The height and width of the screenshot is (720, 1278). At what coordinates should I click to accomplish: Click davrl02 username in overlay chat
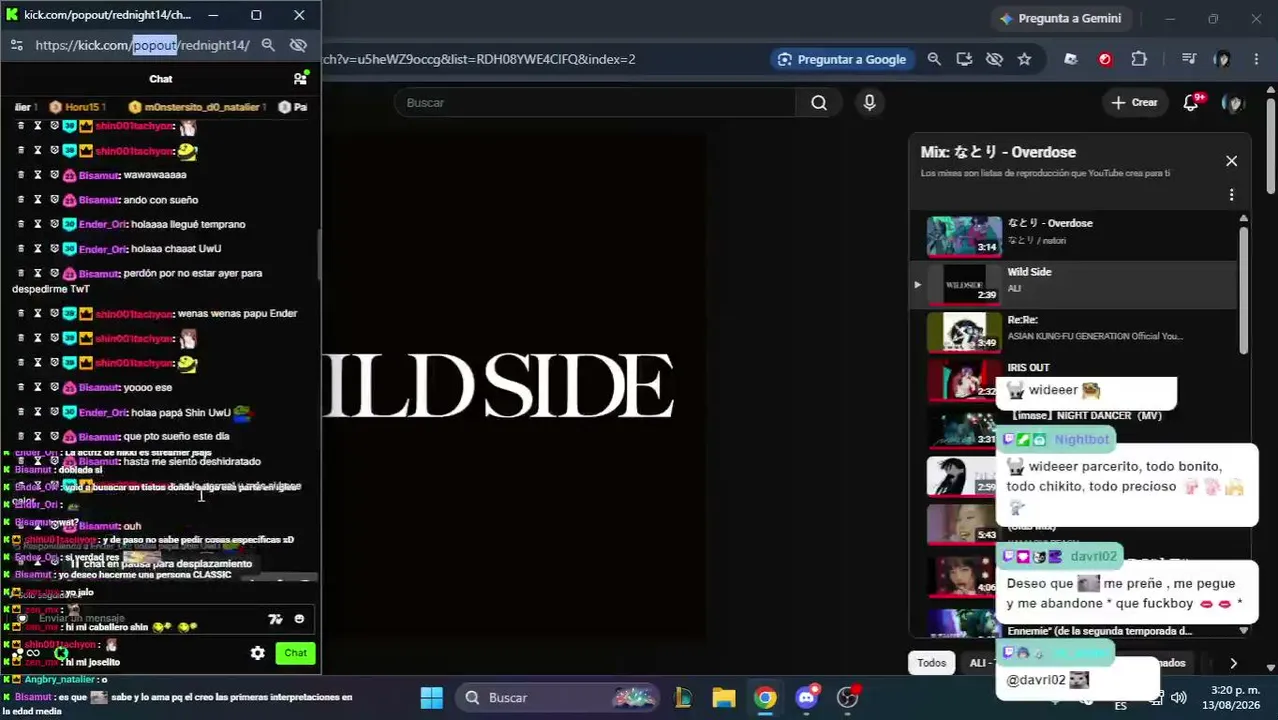pyautogui.click(x=1093, y=556)
